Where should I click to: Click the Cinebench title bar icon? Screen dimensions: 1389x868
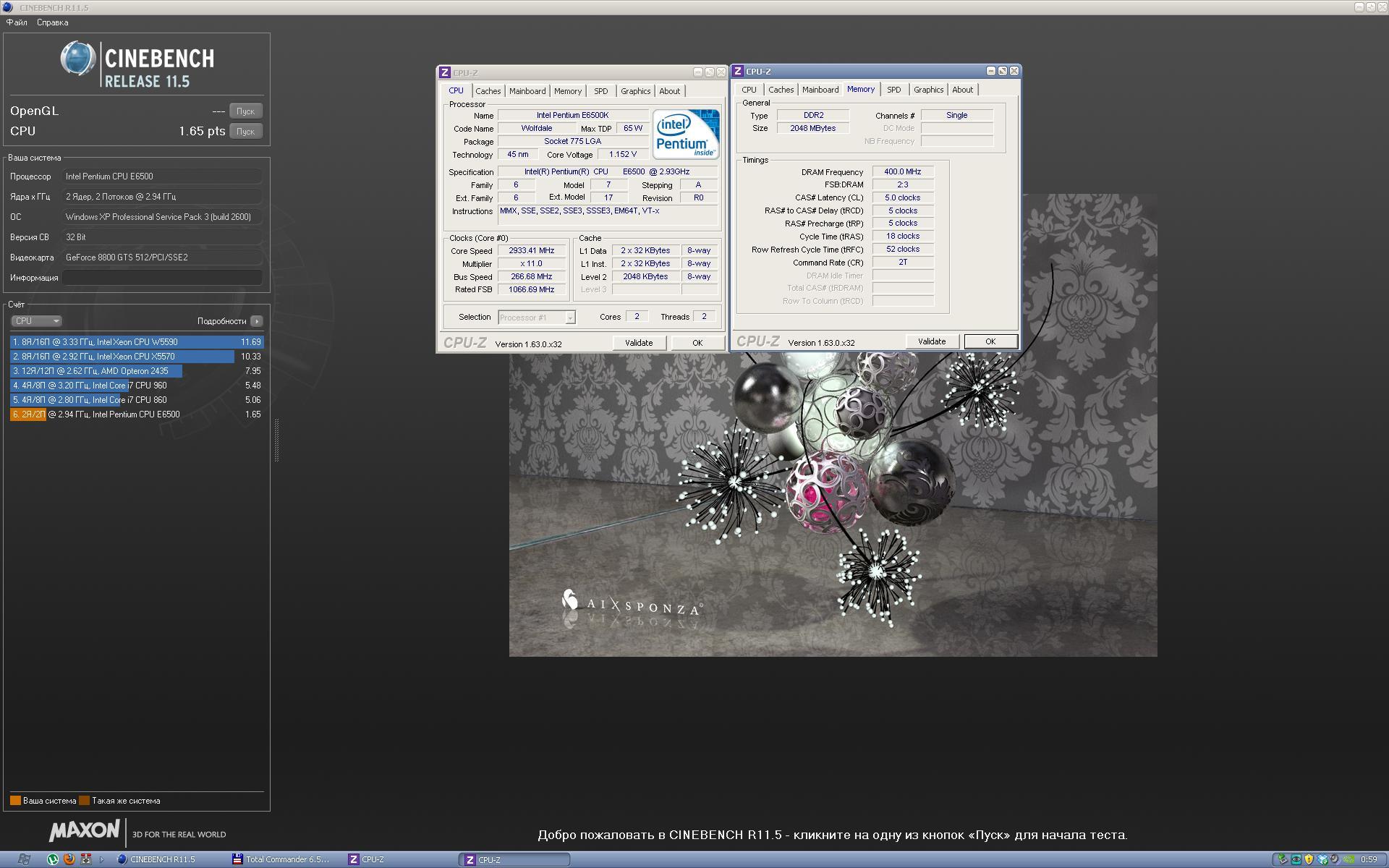click(9, 7)
